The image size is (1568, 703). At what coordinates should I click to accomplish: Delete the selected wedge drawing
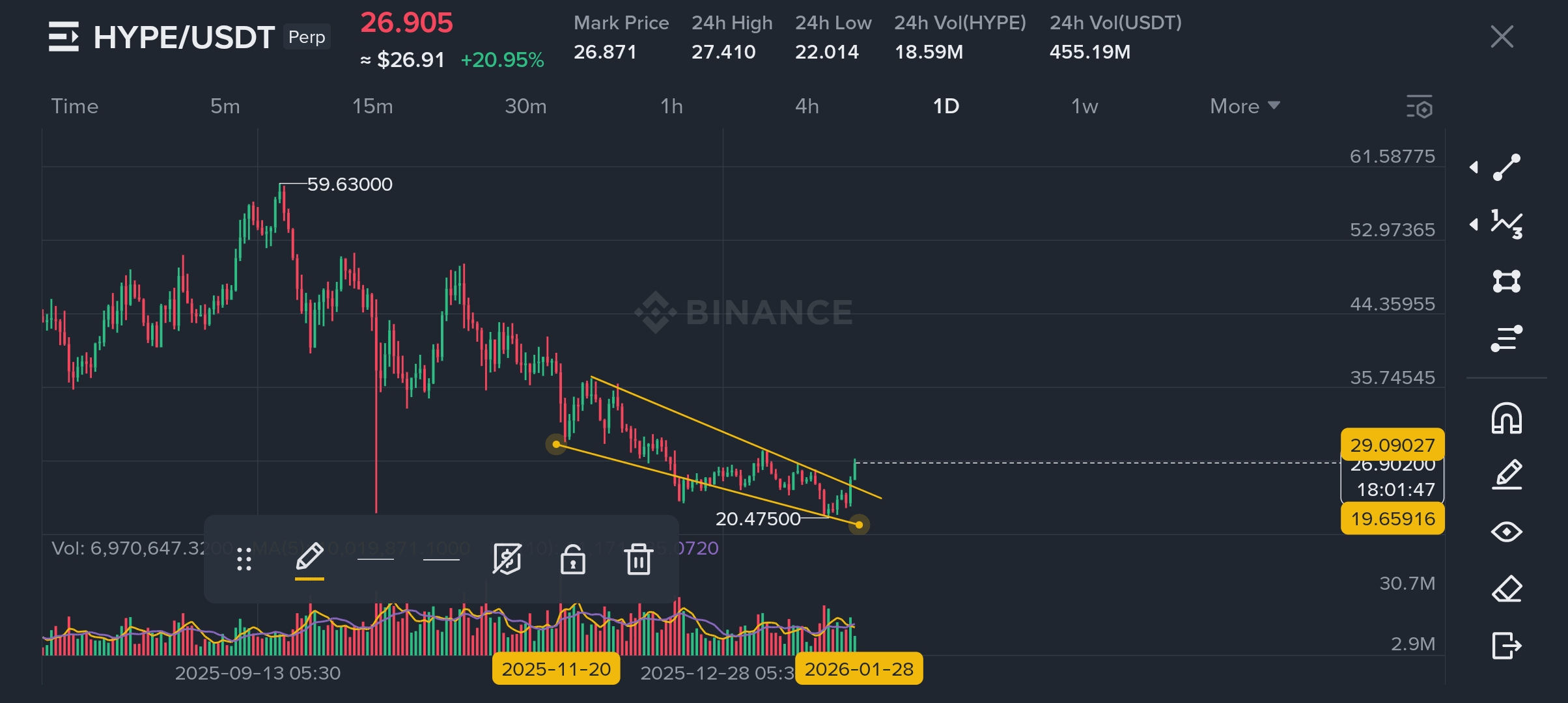point(638,560)
